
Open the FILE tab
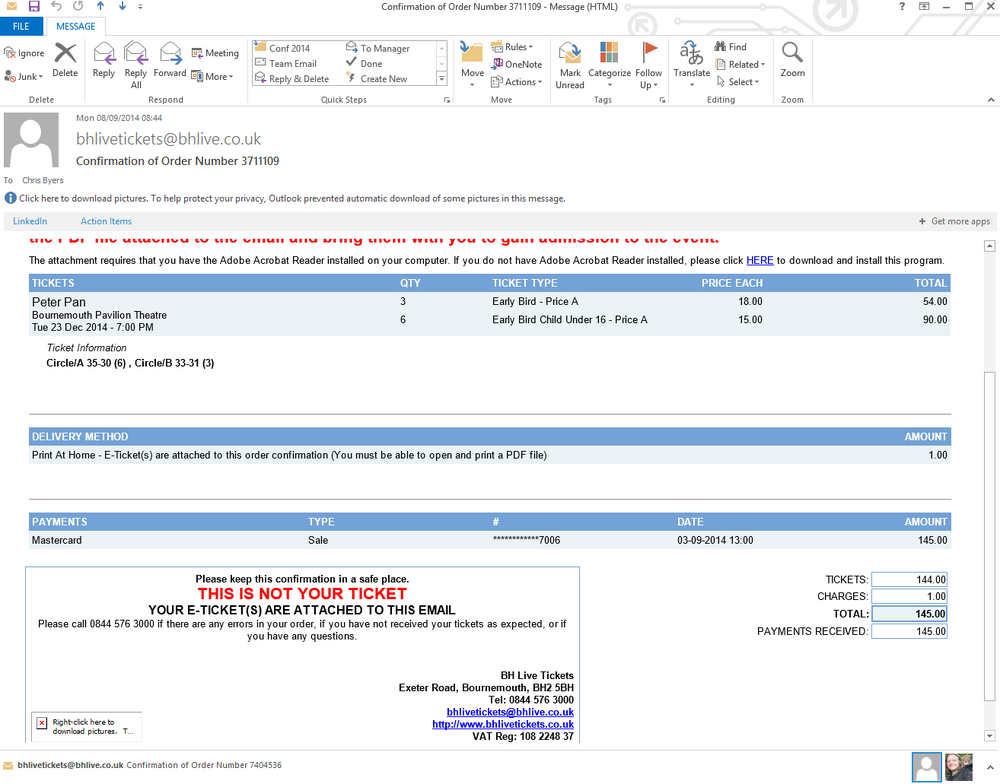(x=21, y=26)
